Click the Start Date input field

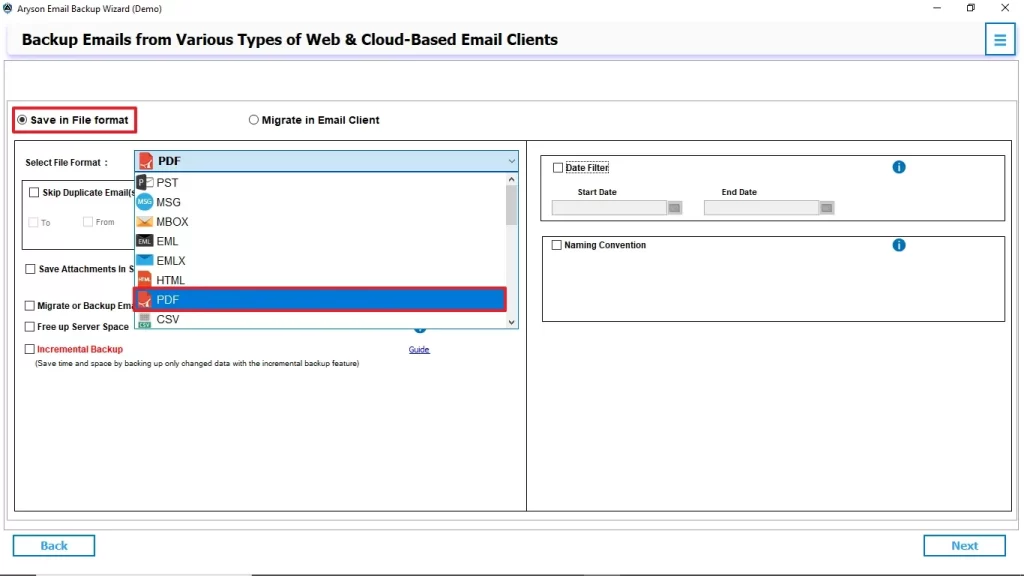[609, 208]
